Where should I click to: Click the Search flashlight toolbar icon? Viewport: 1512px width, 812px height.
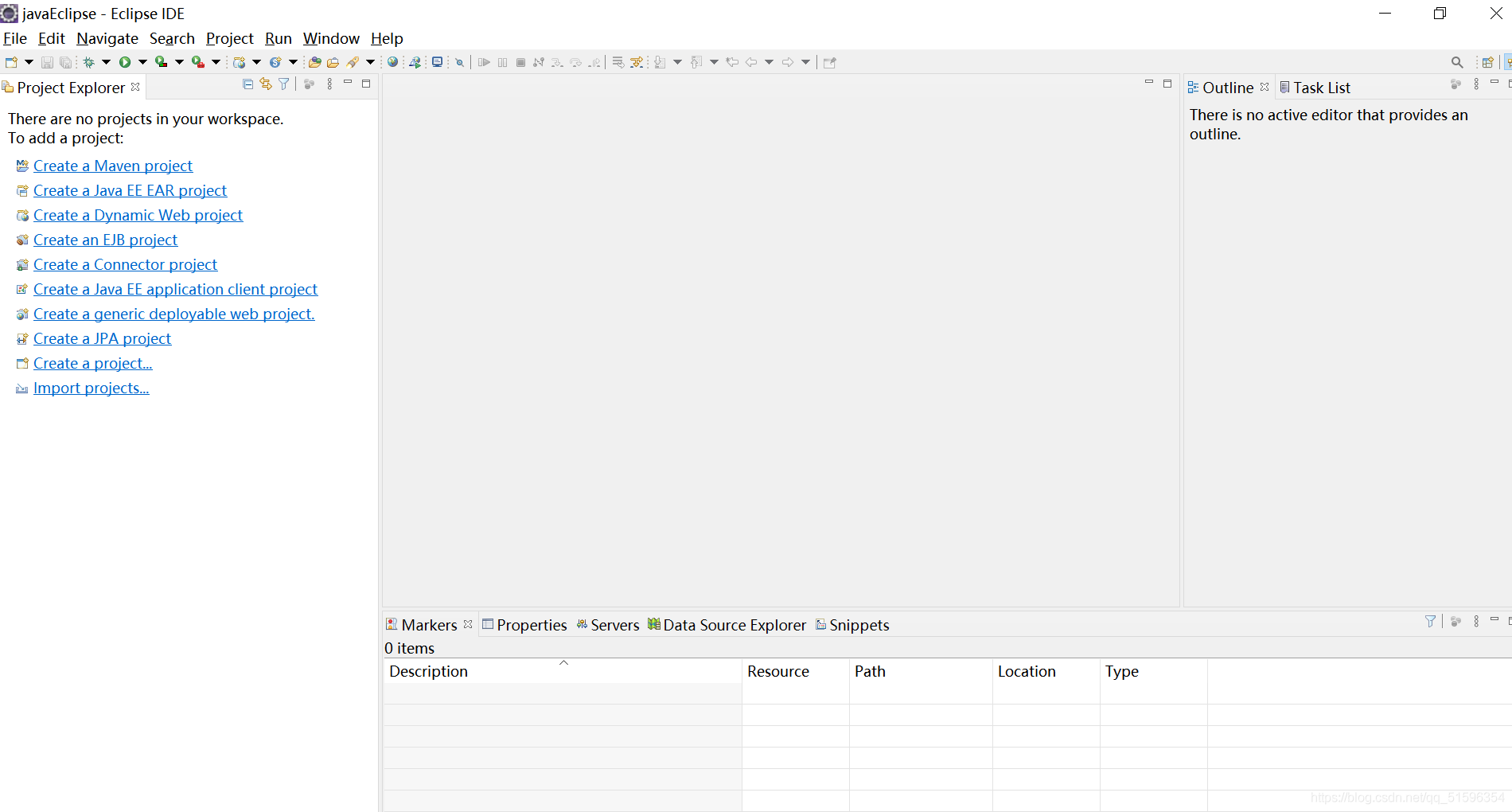click(353, 62)
